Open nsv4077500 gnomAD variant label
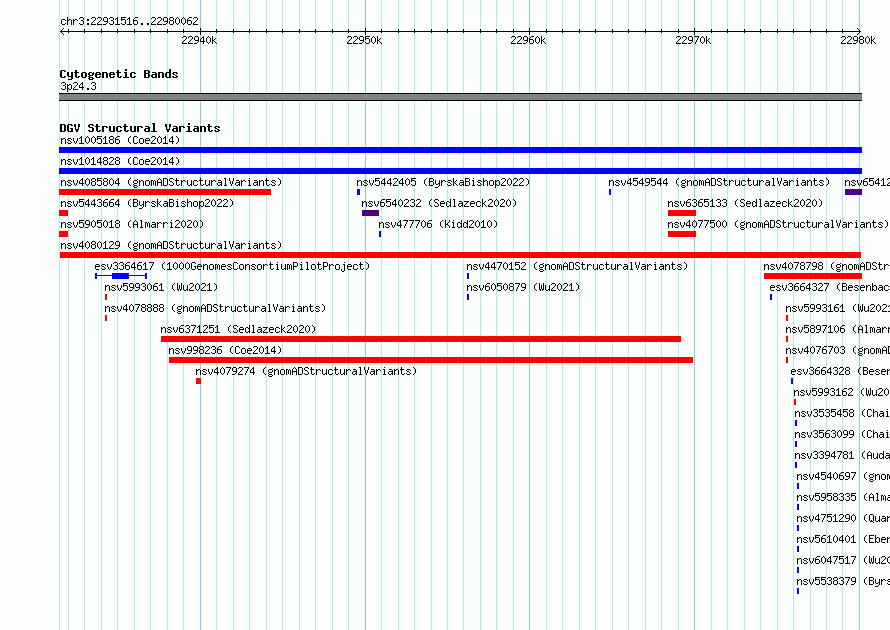Viewport: 890px width, 630px height. click(x=778, y=224)
